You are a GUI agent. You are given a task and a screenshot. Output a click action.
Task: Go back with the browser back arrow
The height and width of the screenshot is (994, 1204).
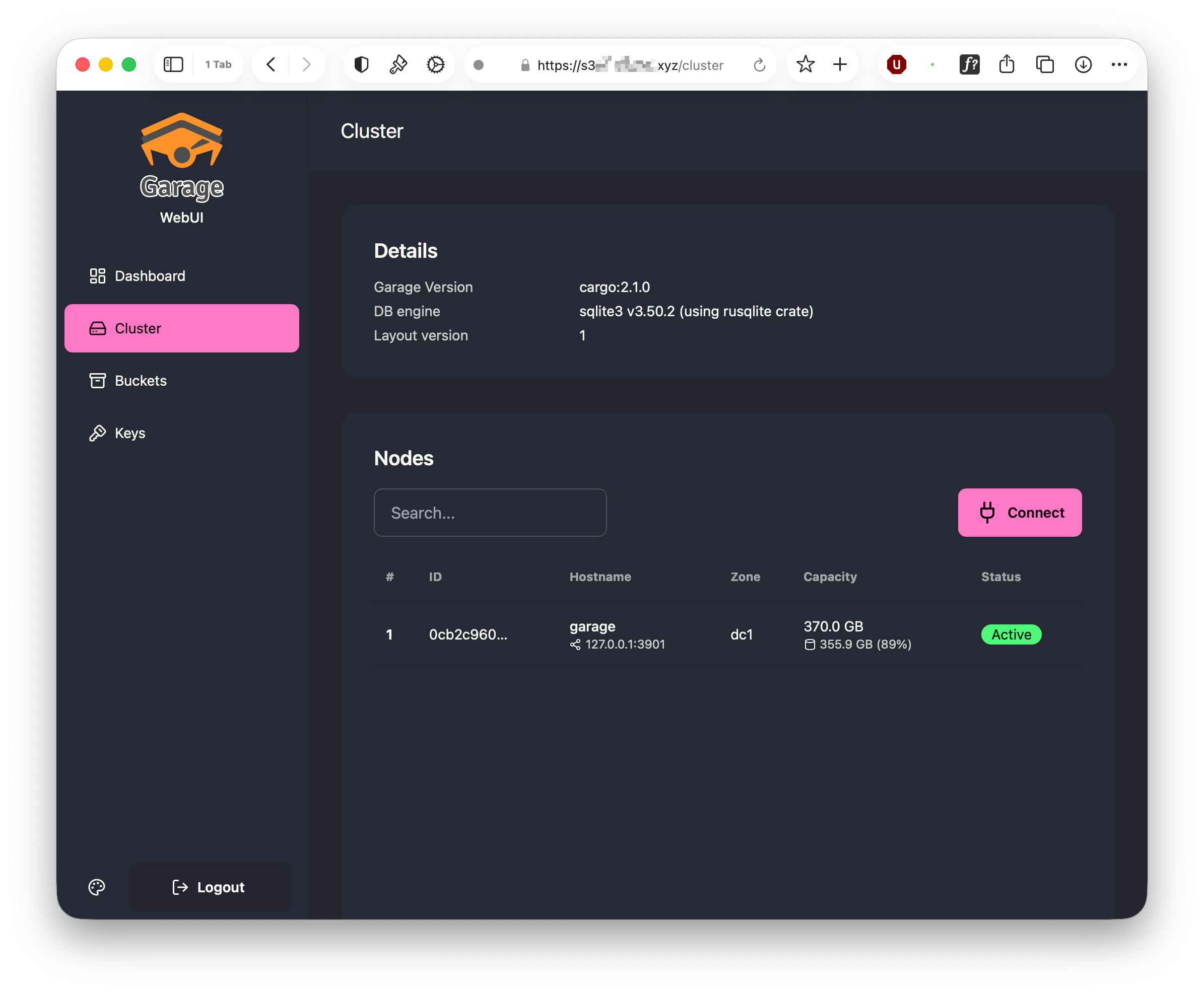click(x=271, y=64)
